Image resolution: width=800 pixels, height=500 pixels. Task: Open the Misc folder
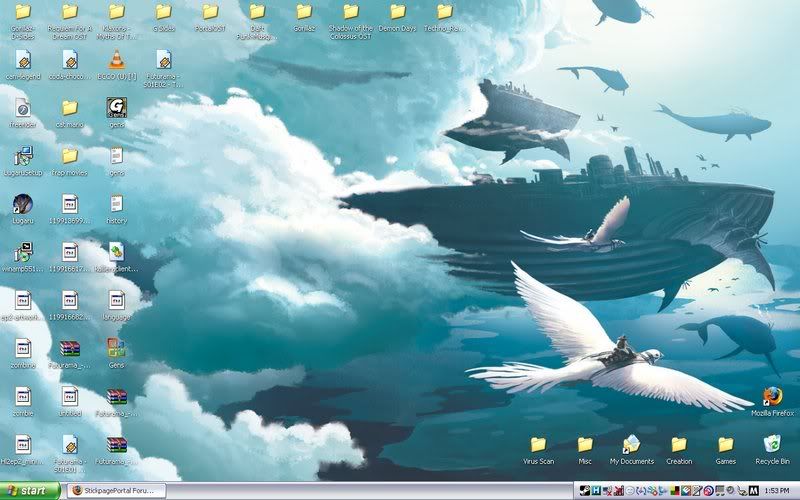[585, 444]
